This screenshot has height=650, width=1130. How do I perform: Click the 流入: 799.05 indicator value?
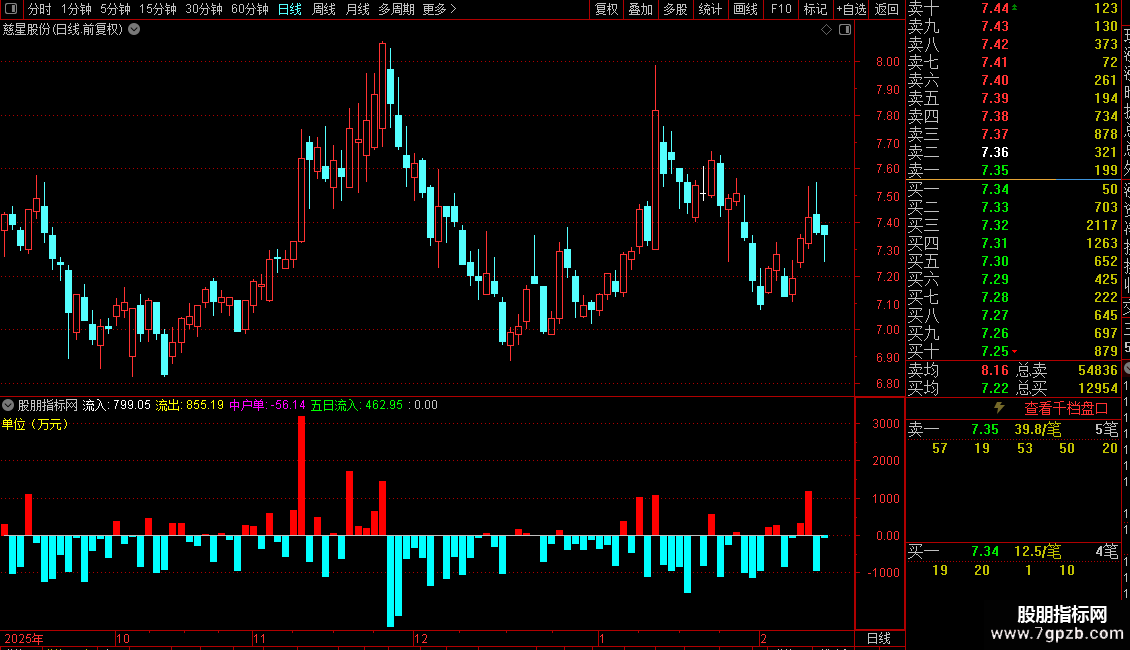click(x=117, y=405)
